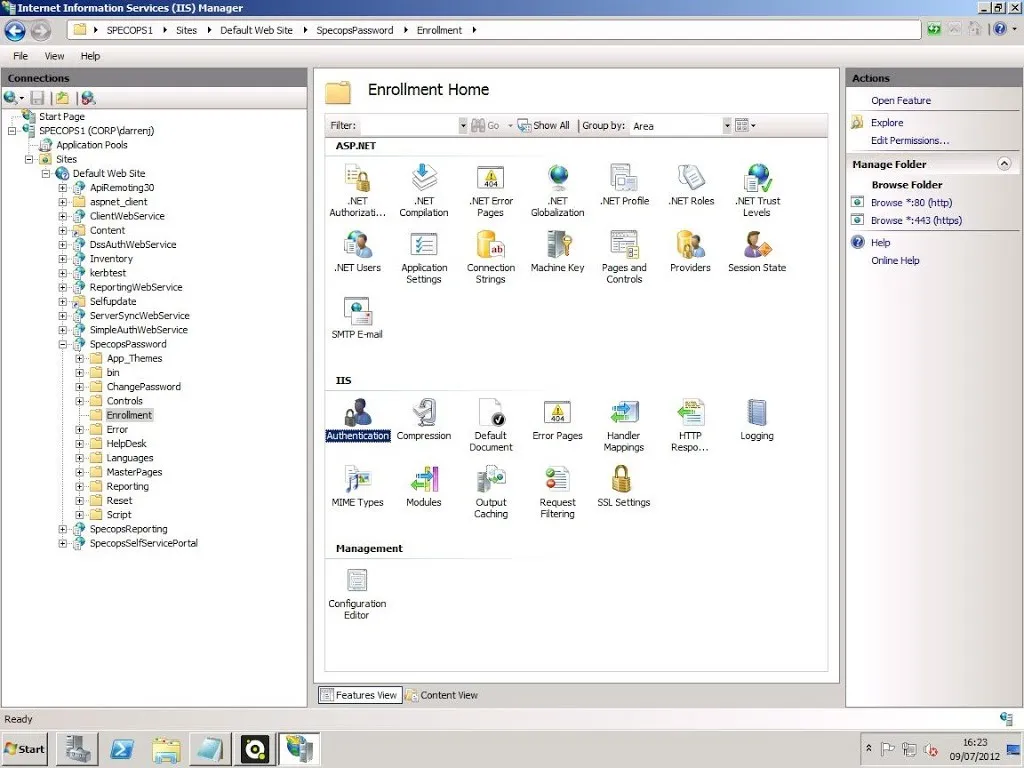Open Server Manager taskbar icon
This screenshot has width=1024, height=768.
[x=78, y=749]
